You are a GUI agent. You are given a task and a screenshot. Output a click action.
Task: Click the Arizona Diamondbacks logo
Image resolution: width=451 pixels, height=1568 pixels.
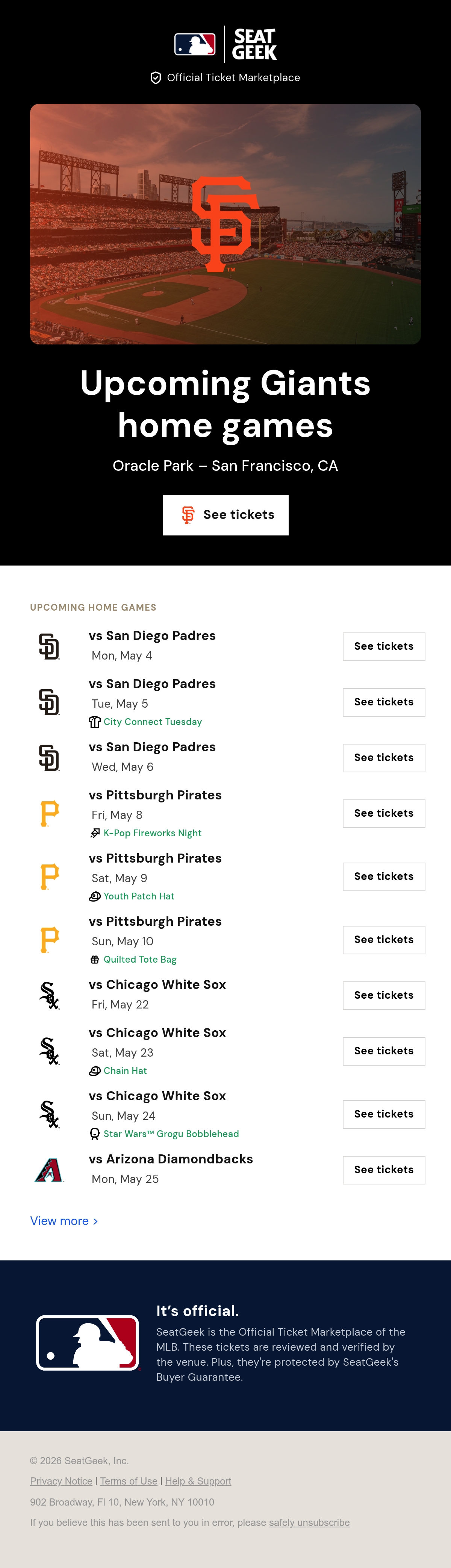[x=49, y=1170]
